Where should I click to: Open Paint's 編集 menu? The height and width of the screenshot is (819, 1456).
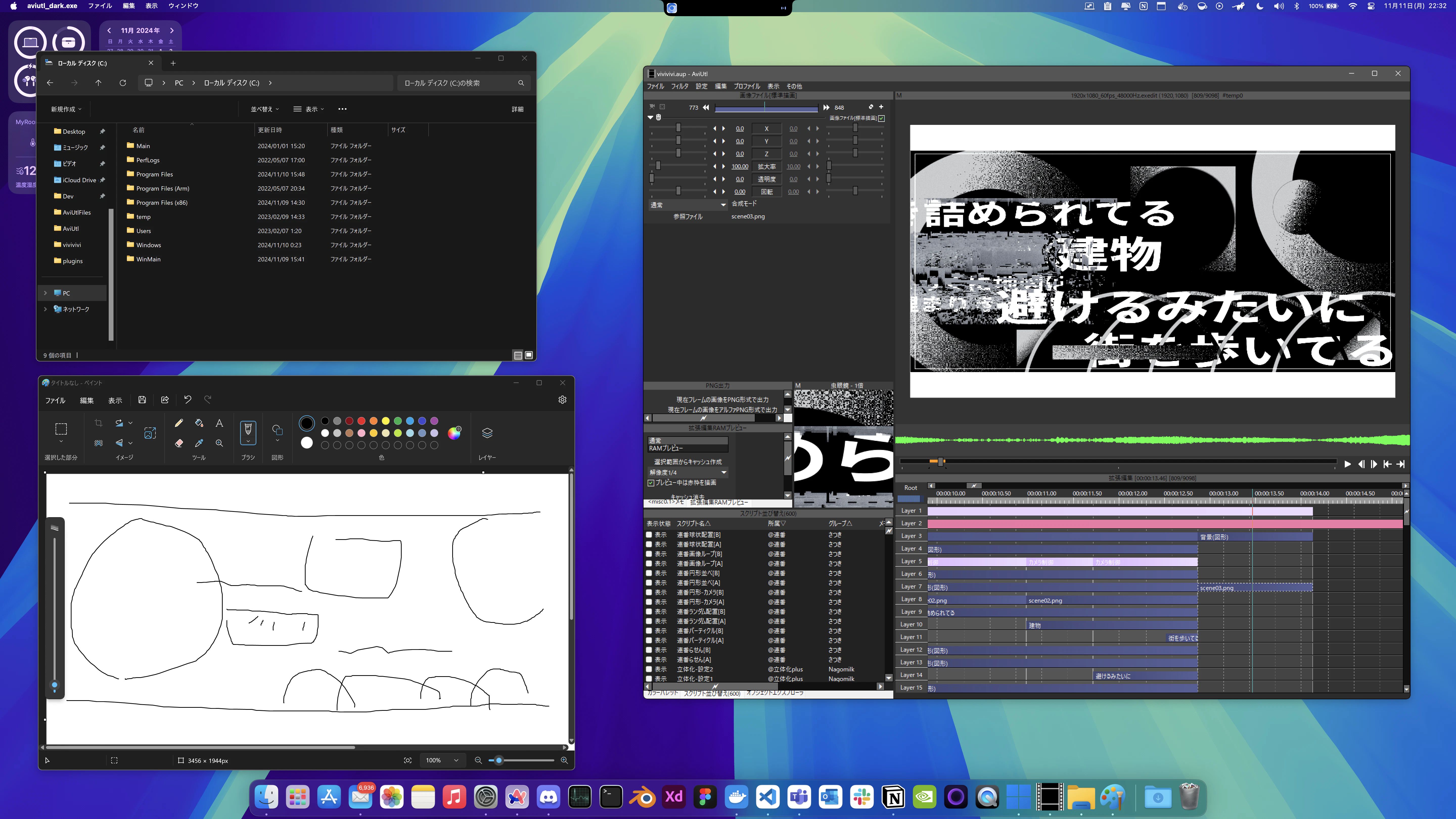pyautogui.click(x=86, y=400)
